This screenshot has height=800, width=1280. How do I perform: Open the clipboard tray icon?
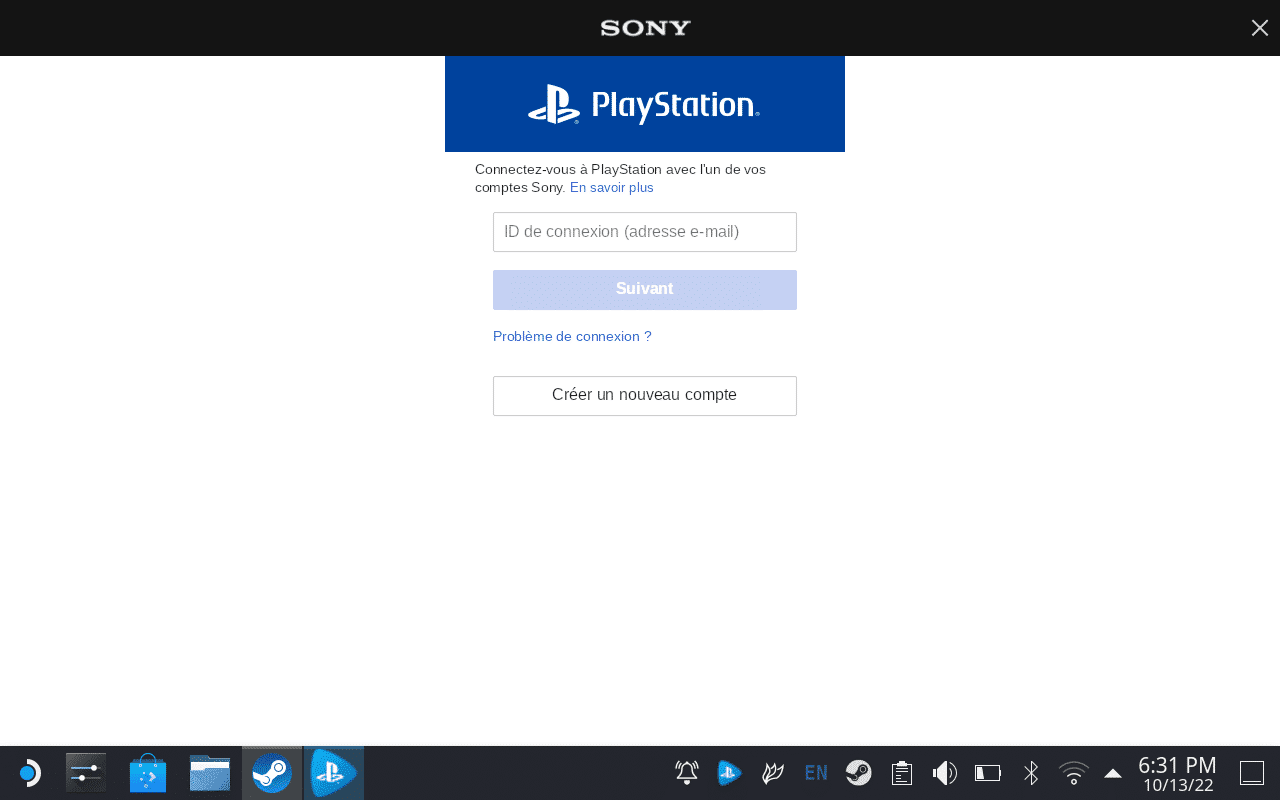click(x=902, y=773)
